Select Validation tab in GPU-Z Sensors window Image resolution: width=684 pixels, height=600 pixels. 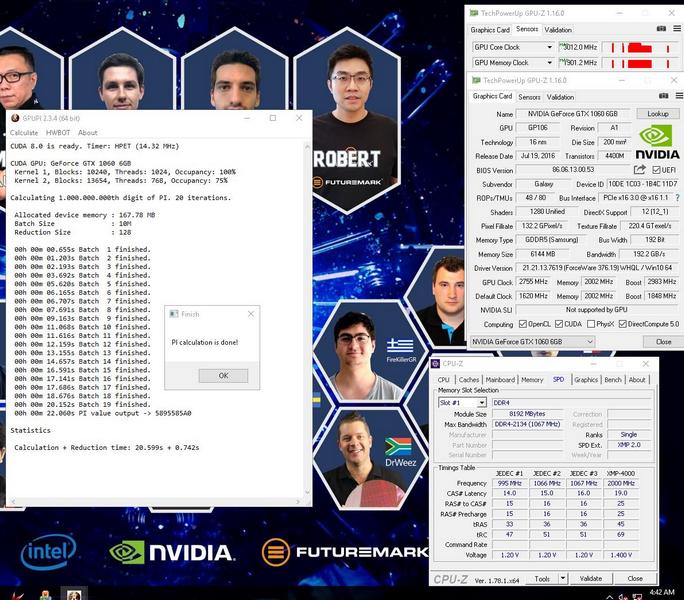point(558,30)
